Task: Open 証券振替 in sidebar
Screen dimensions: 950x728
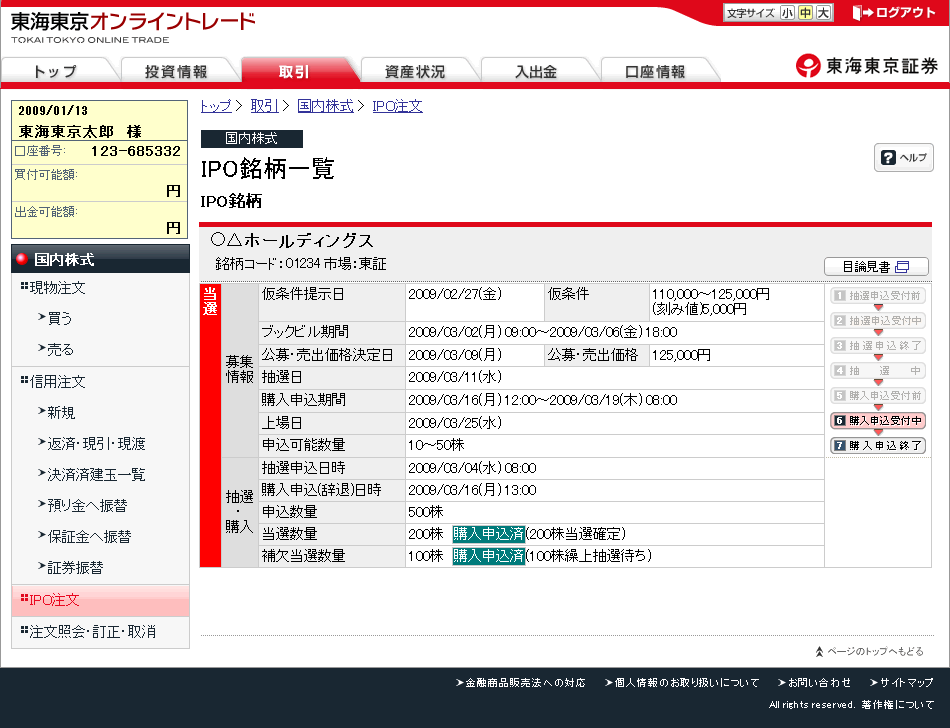Action: point(75,568)
